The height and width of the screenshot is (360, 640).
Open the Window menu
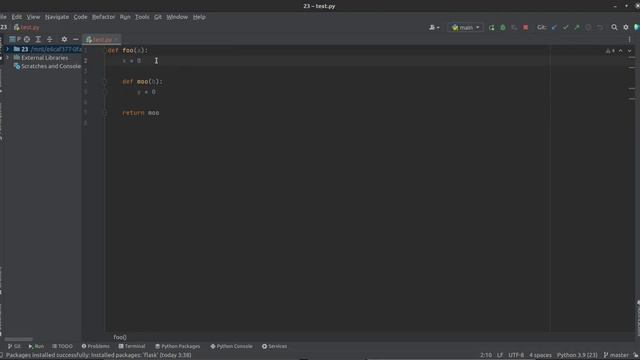[177, 17]
